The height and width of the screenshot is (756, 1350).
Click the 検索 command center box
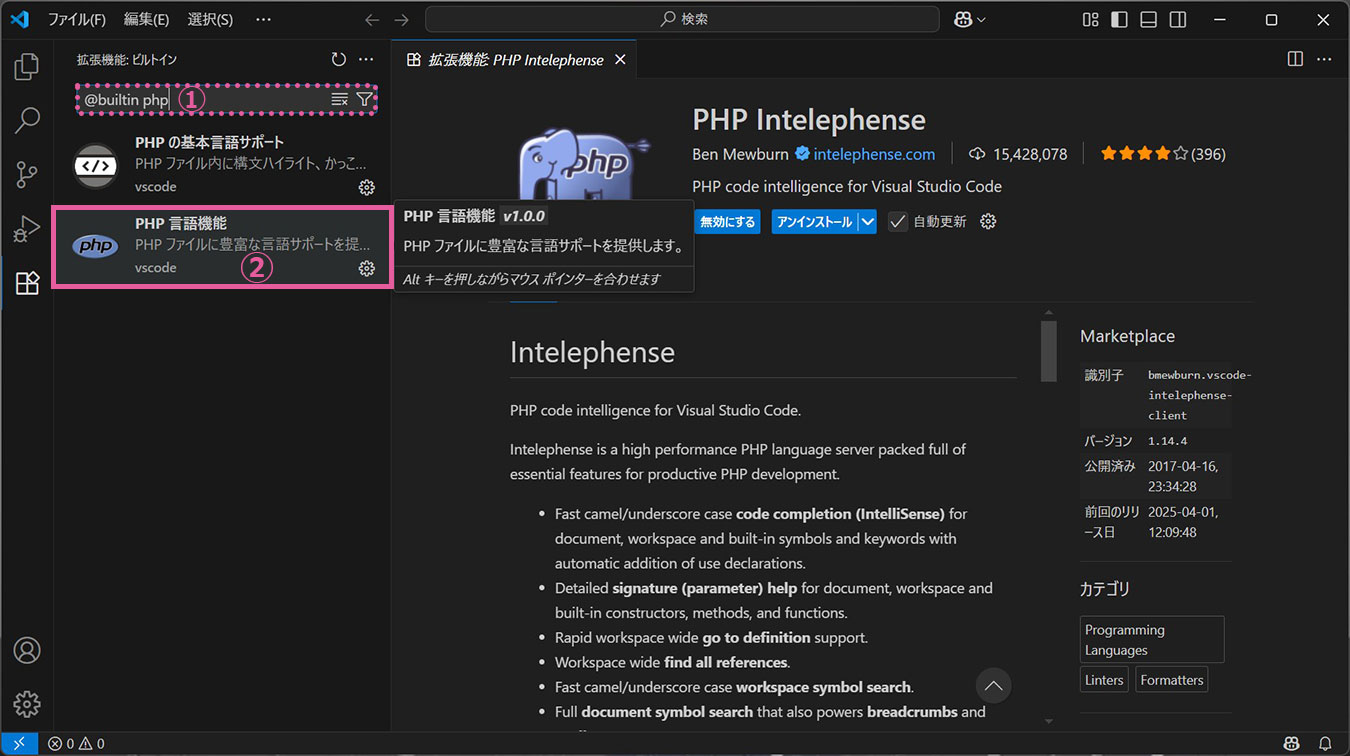coord(682,19)
